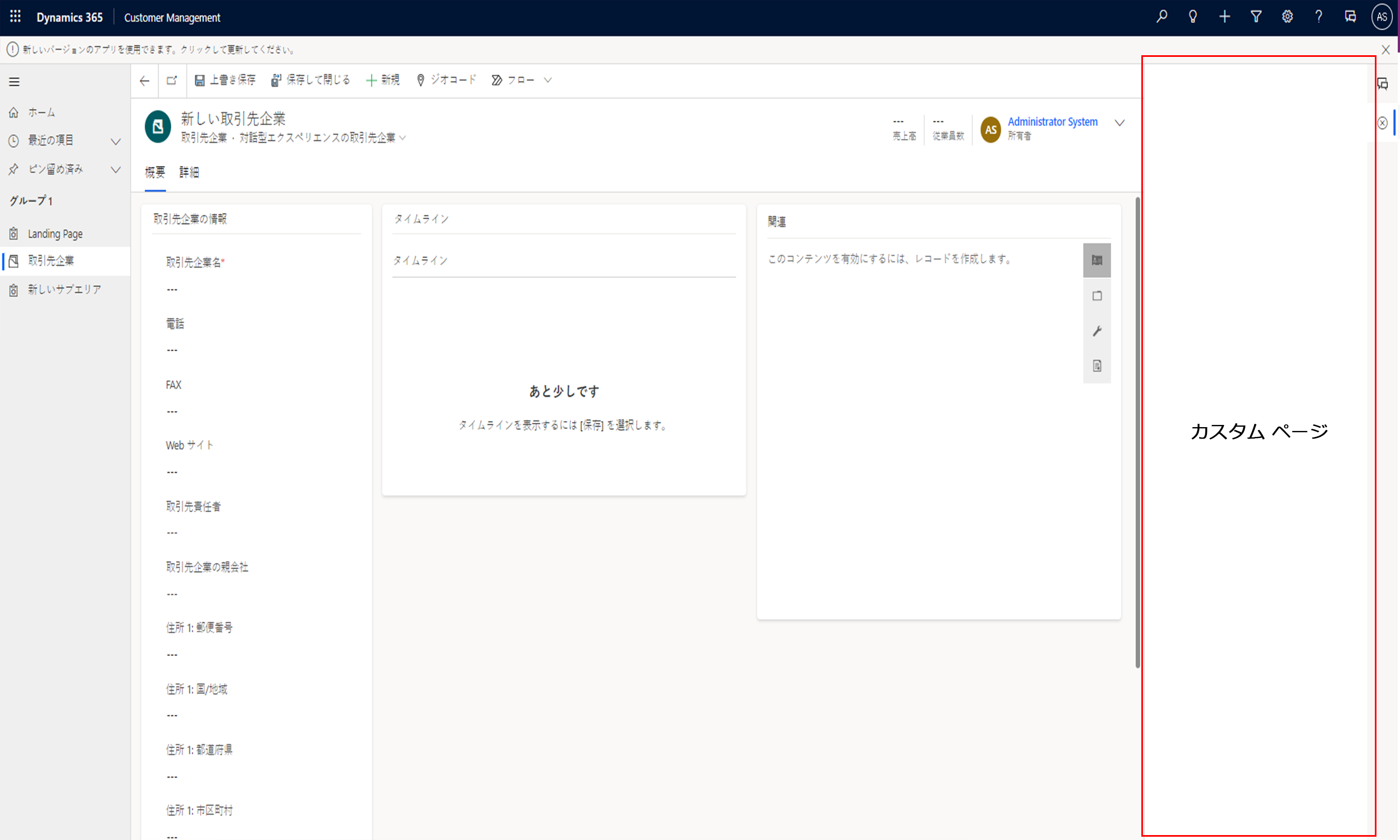Click the 住所 1: 都道府県 field
This screenshot has height=840, width=1400.
pos(262,777)
